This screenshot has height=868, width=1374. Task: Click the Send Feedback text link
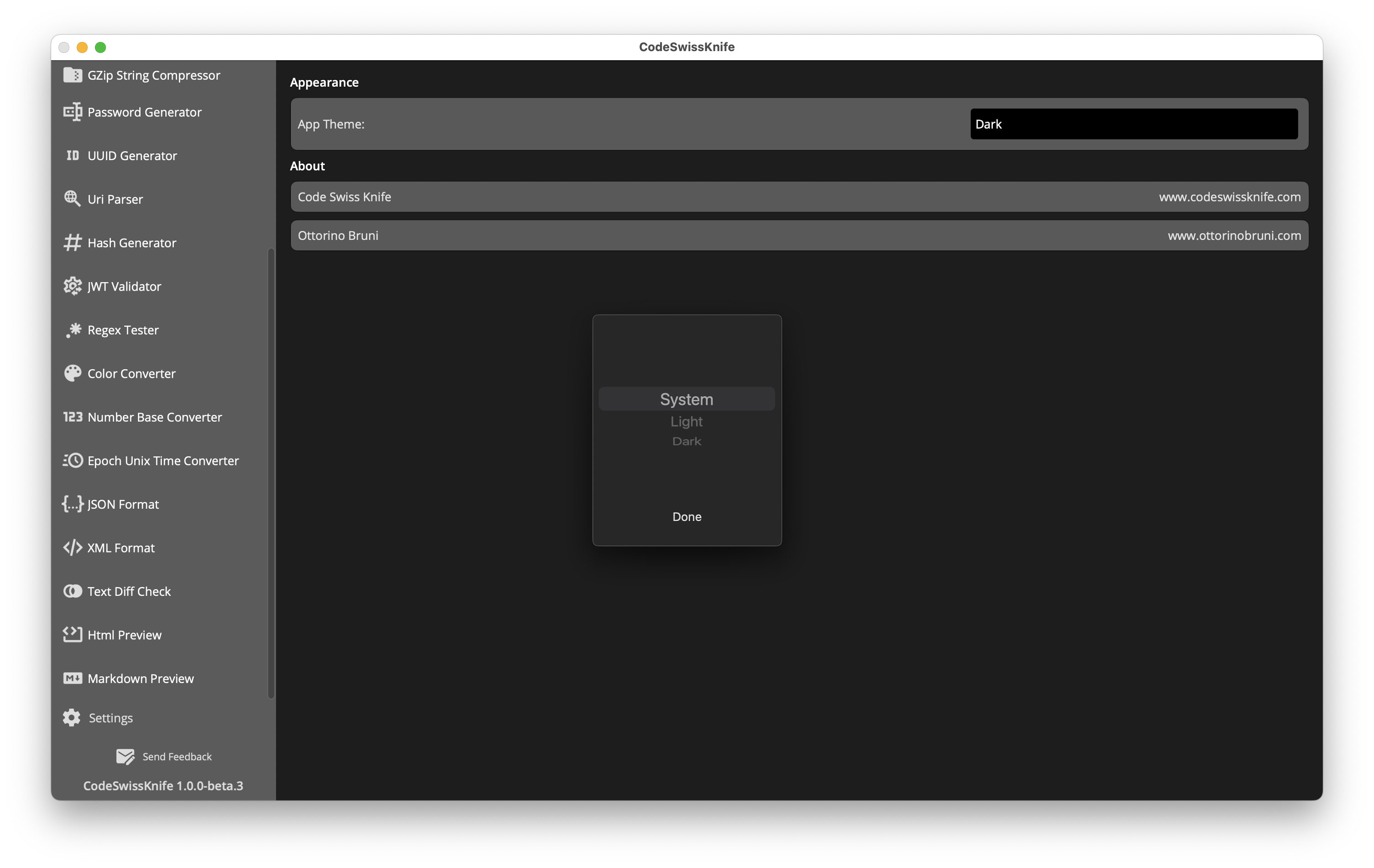[177, 757]
